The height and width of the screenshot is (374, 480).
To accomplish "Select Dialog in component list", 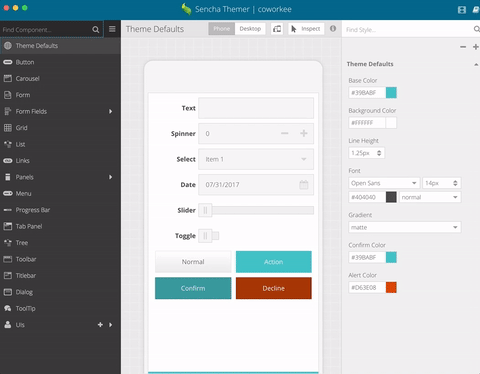I will coord(60,292).
